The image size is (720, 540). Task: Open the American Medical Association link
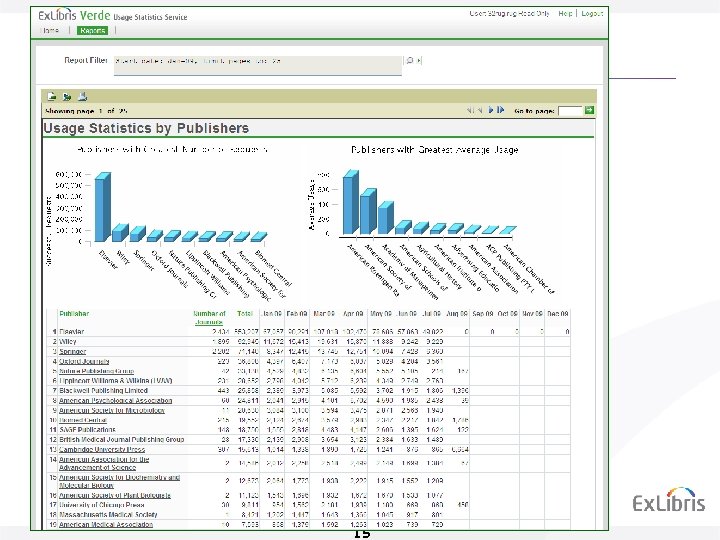coord(106,525)
